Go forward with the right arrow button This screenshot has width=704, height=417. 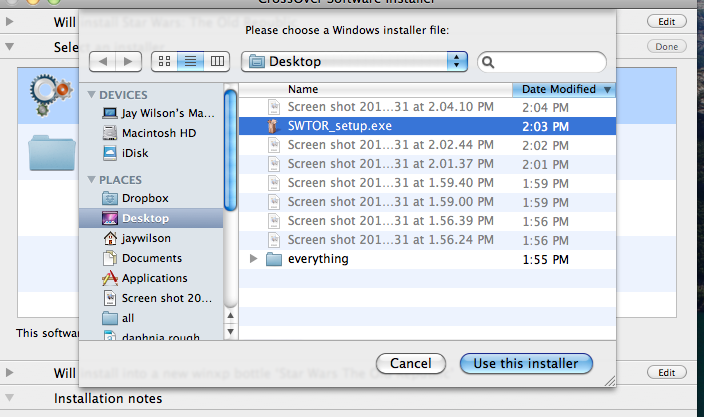pyautogui.click(x=128, y=61)
